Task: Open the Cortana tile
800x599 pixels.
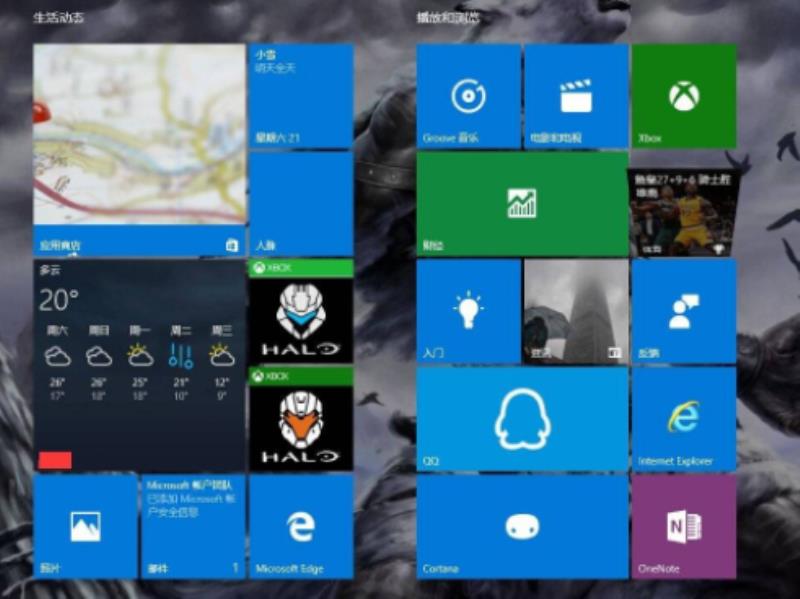Action: pyautogui.click(x=522, y=527)
